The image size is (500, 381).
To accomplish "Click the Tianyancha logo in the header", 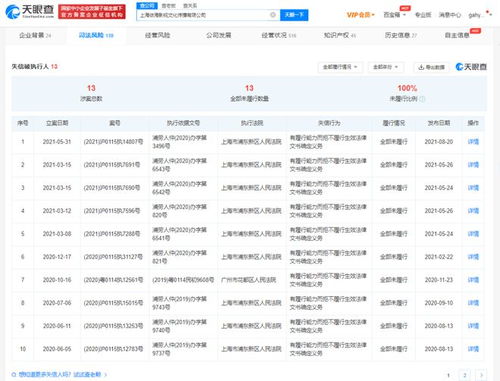I will (30, 11).
